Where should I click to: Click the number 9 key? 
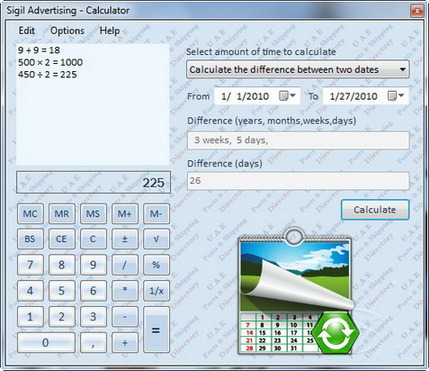93,265
